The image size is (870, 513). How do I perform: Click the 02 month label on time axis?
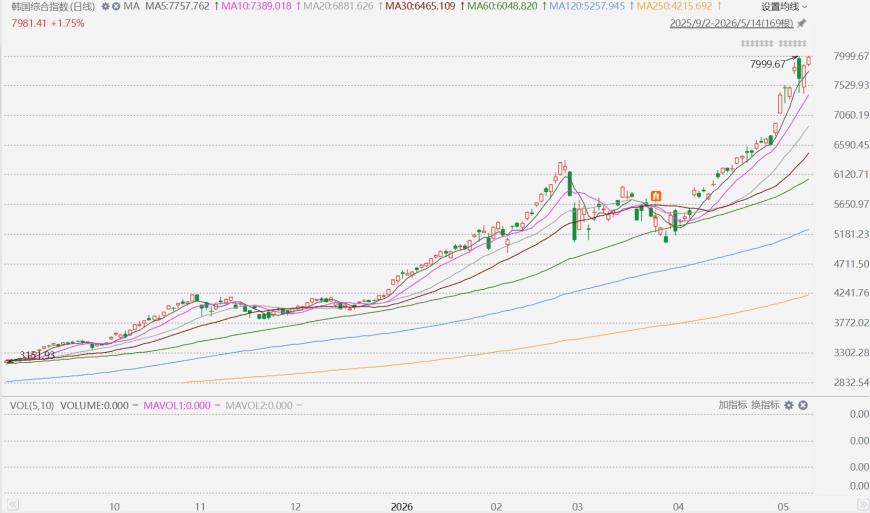(496, 506)
